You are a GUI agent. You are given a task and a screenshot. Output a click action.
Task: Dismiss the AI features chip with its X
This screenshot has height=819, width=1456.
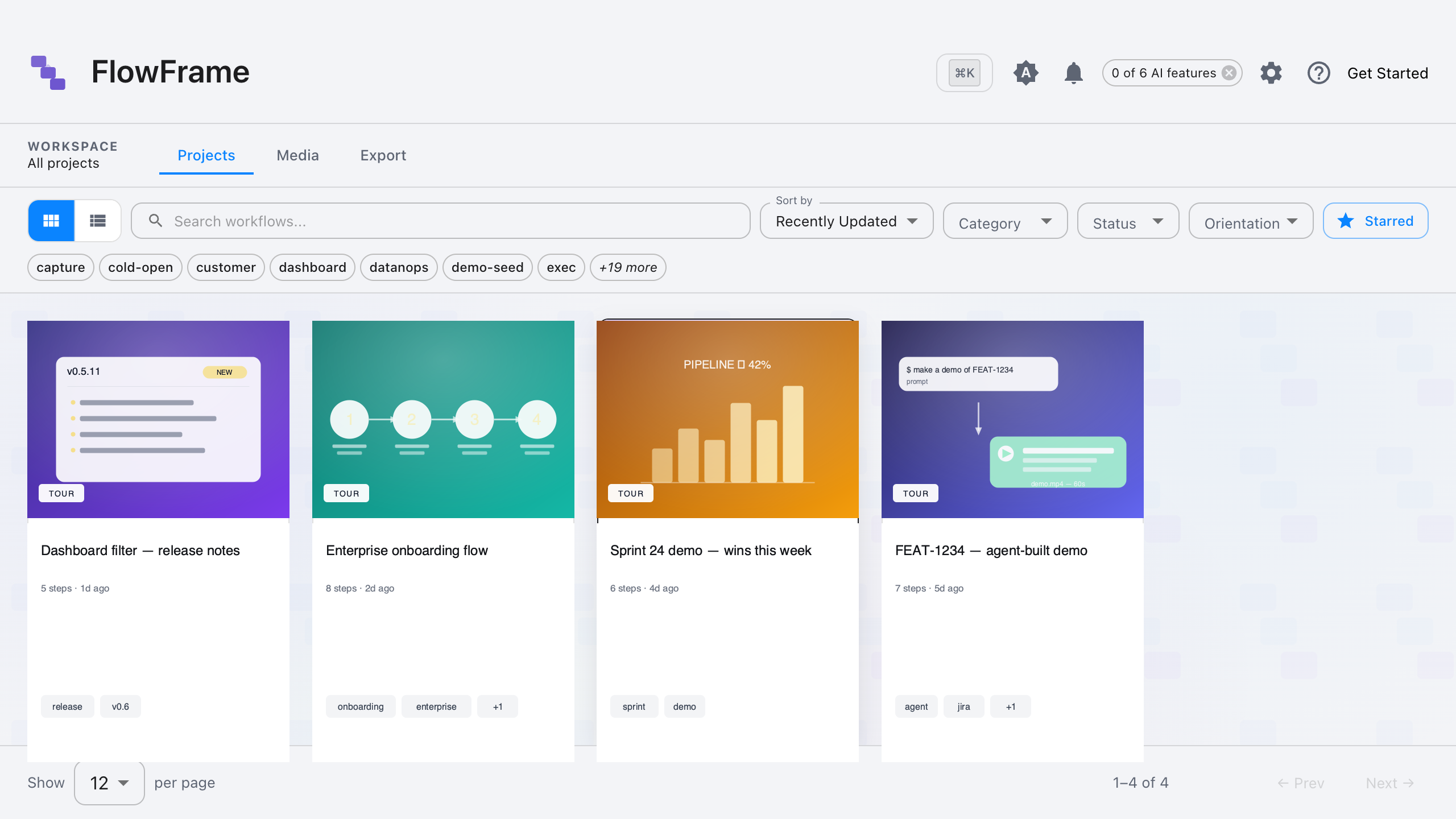point(1229,73)
